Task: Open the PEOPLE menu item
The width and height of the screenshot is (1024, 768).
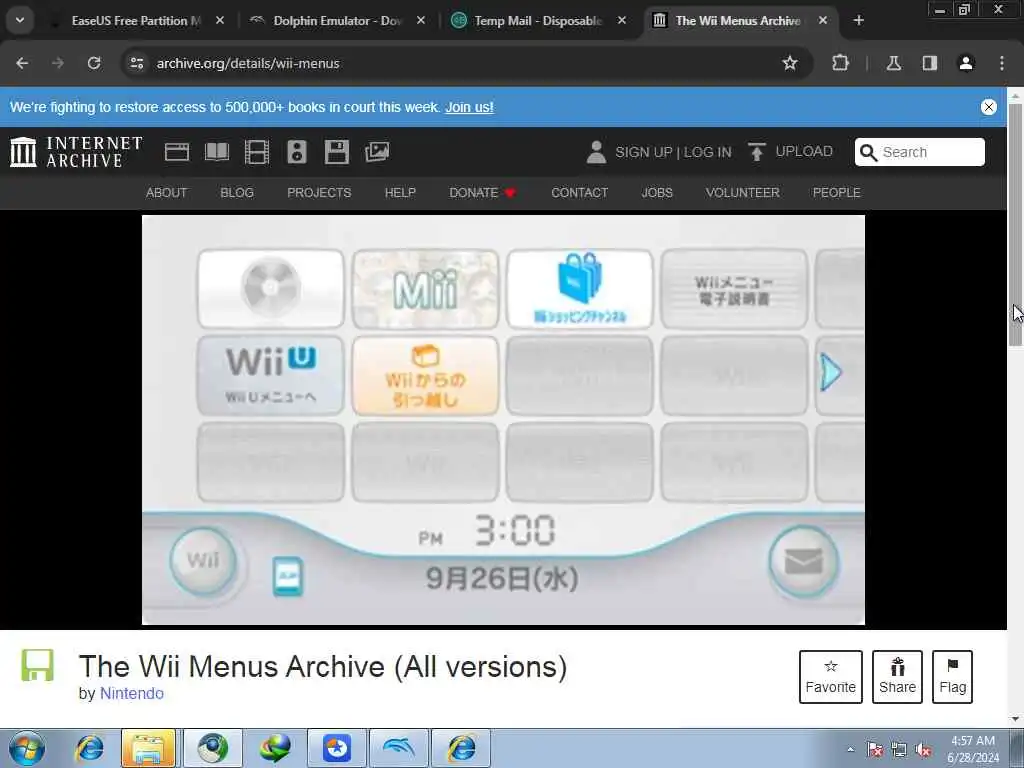Action: pos(837,193)
